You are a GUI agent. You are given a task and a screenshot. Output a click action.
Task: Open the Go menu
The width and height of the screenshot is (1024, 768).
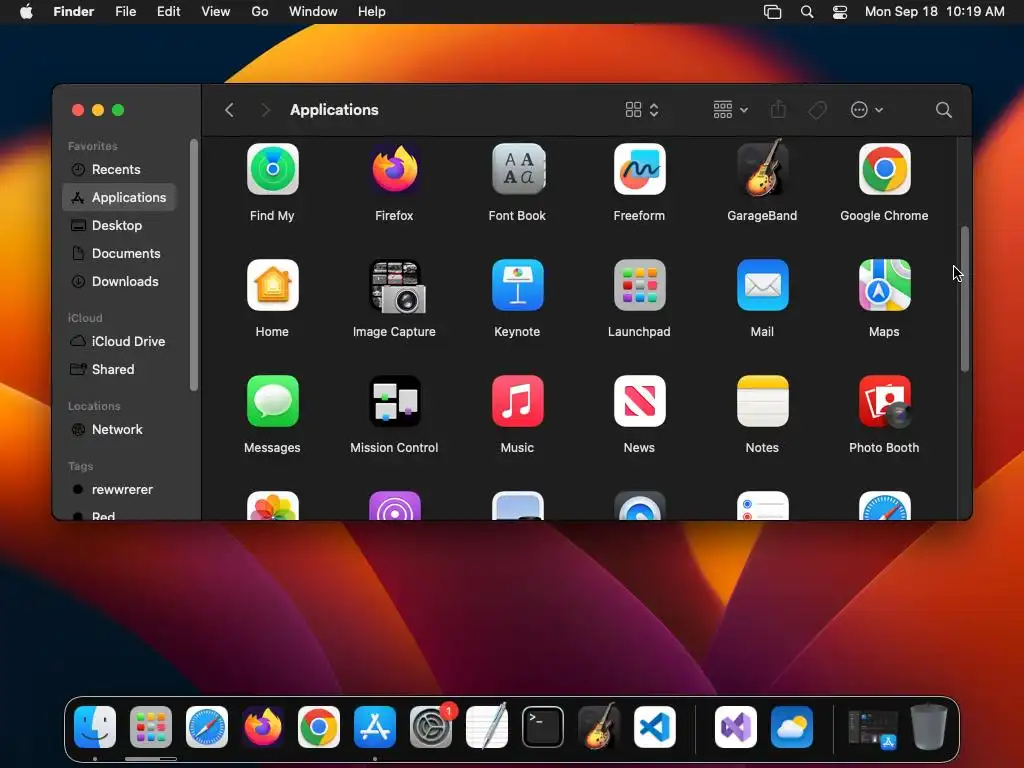pyautogui.click(x=259, y=12)
